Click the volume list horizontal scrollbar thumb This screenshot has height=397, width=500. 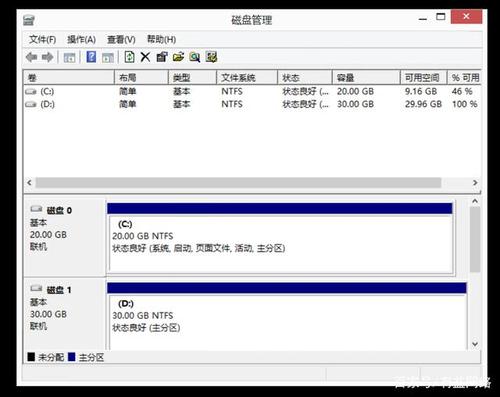238,183
